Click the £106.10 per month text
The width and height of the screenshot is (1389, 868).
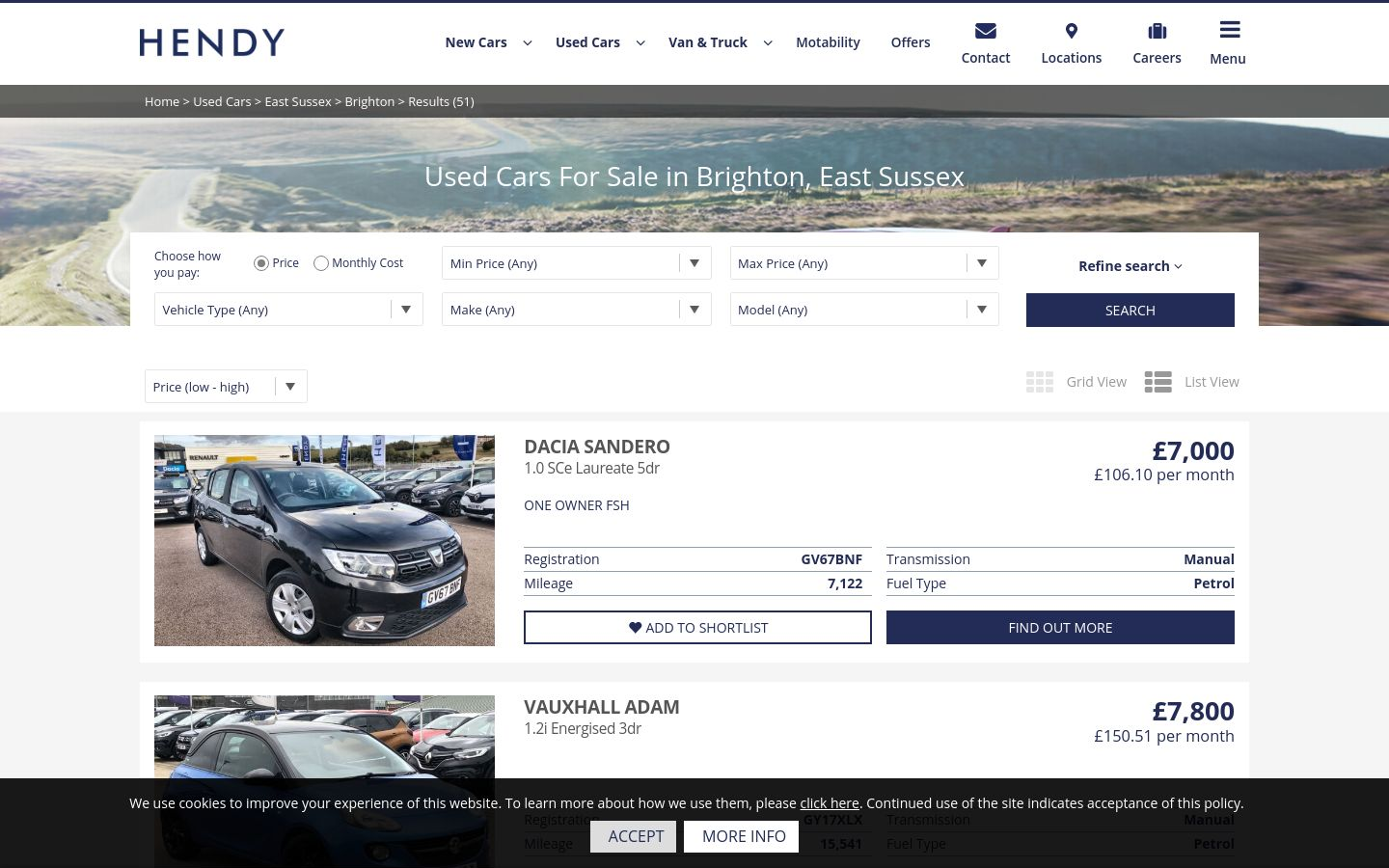[x=1164, y=475]
